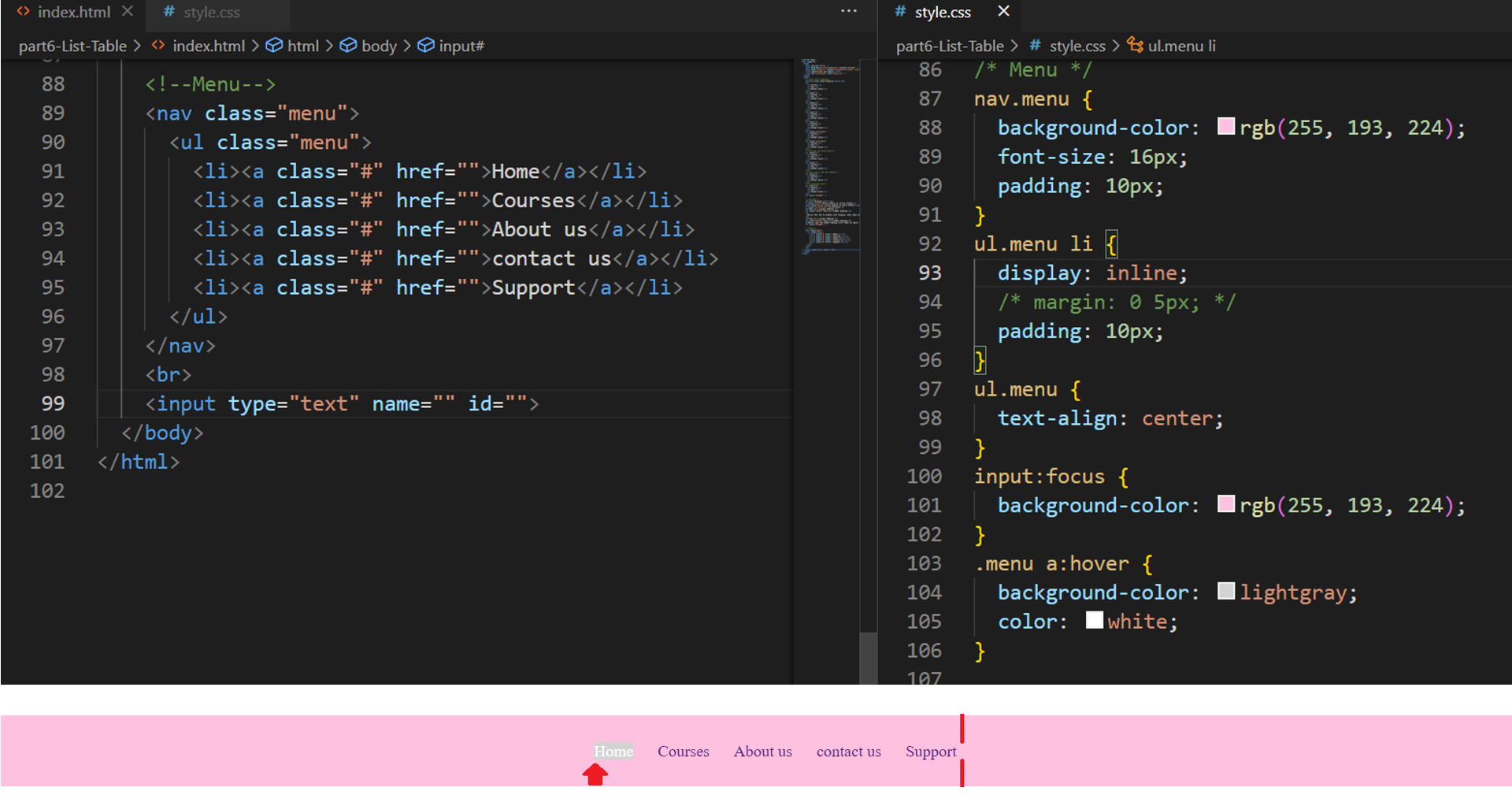Viewport: 1512px width, 806px height.
Task: Click the '</html>' closing tag line
Action: 139,462
